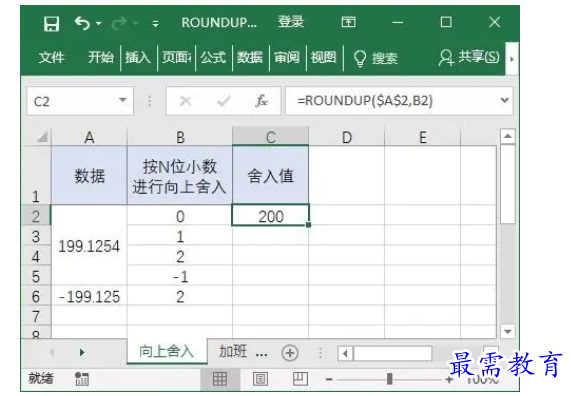
Task: Switch to Page Layout view
Action: [x=260, y=379]
